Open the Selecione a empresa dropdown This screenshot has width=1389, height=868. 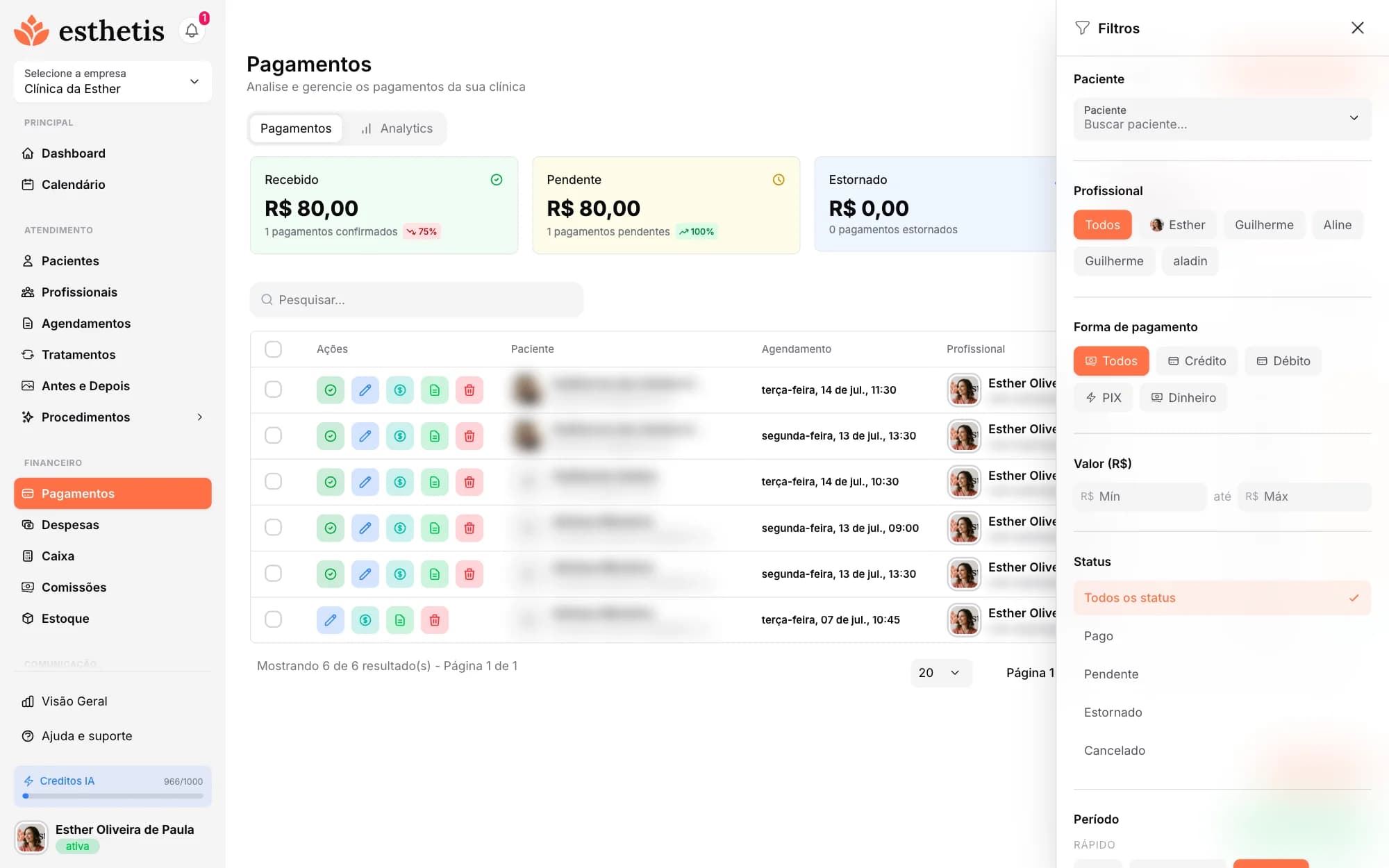click(x=113, y=81)
